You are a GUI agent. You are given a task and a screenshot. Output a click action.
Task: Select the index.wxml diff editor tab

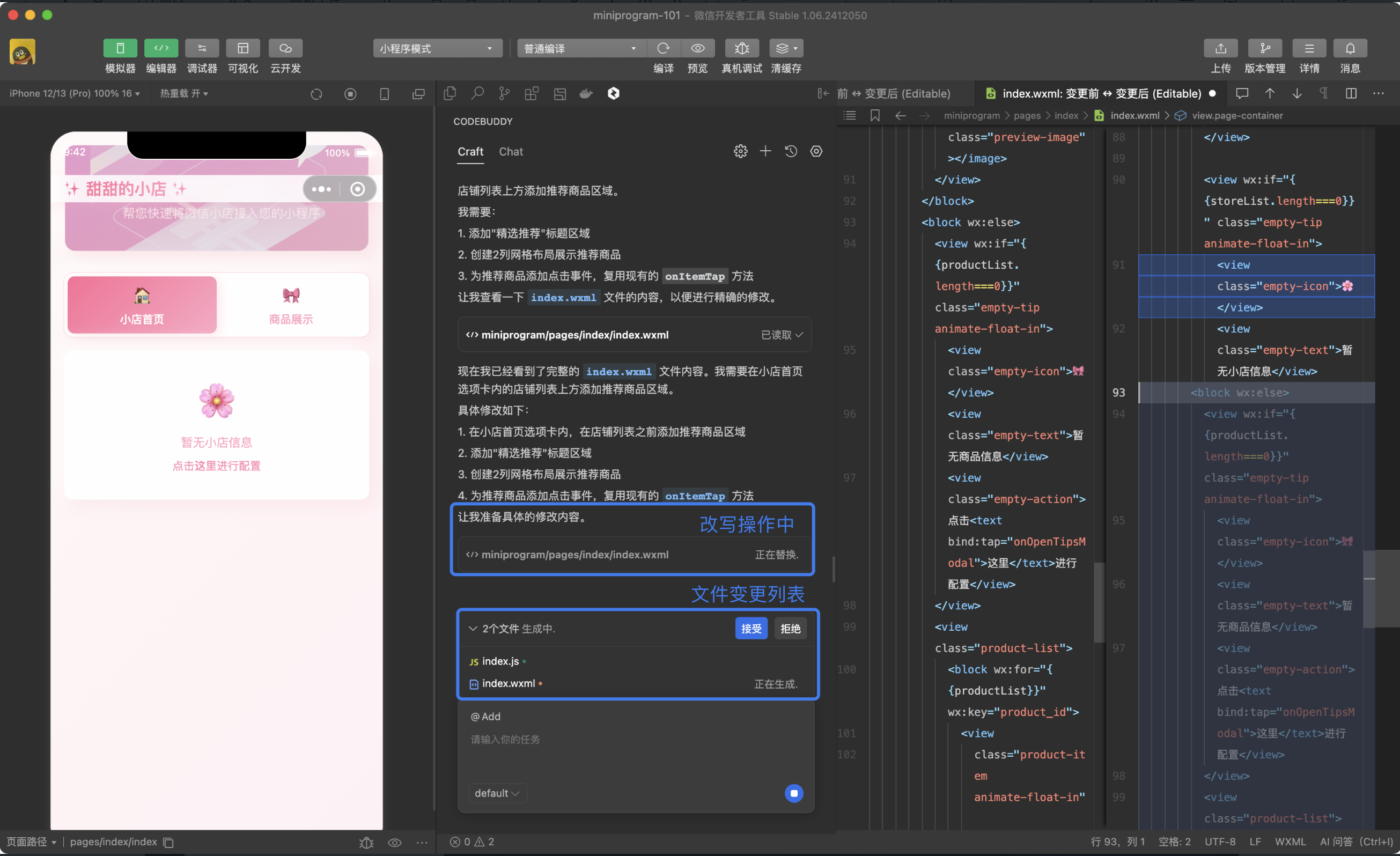[1101, 93]
